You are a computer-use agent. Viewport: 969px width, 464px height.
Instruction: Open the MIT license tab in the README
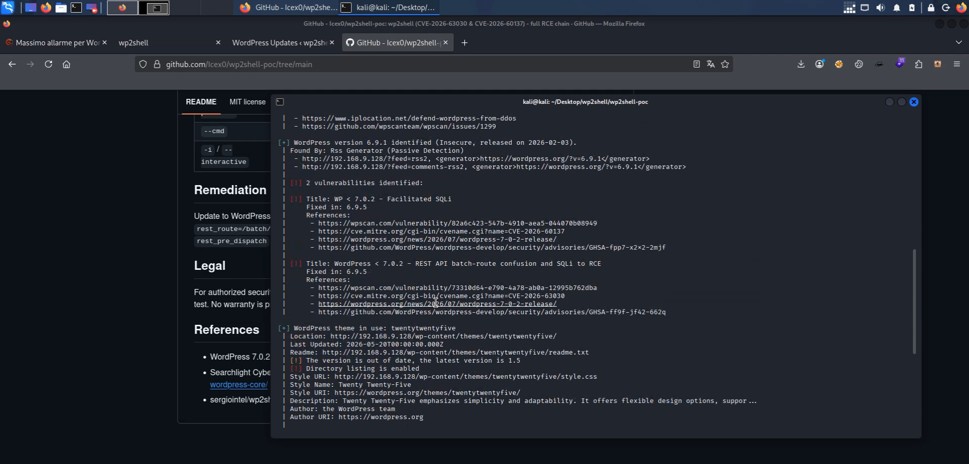click(x=247, y=102)
